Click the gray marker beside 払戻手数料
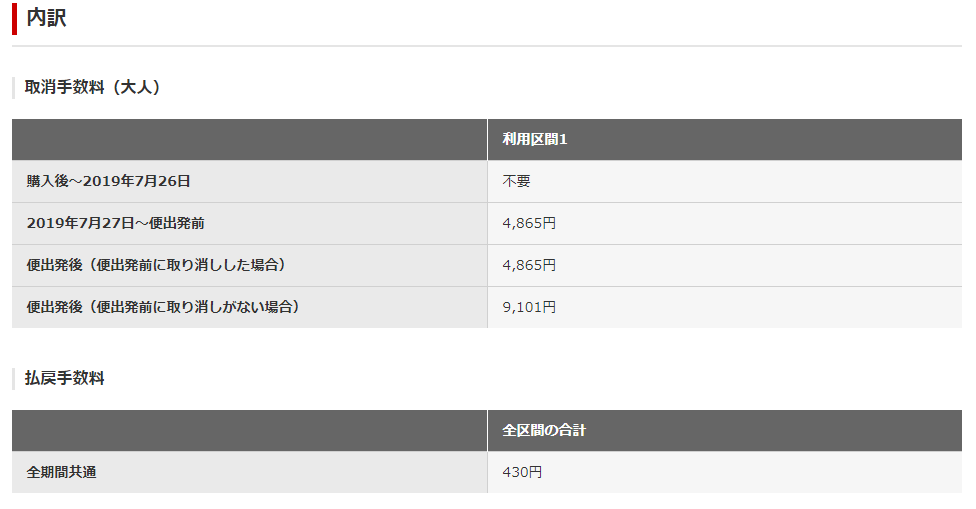The image size is (976, 509). [x=13, y=378]
